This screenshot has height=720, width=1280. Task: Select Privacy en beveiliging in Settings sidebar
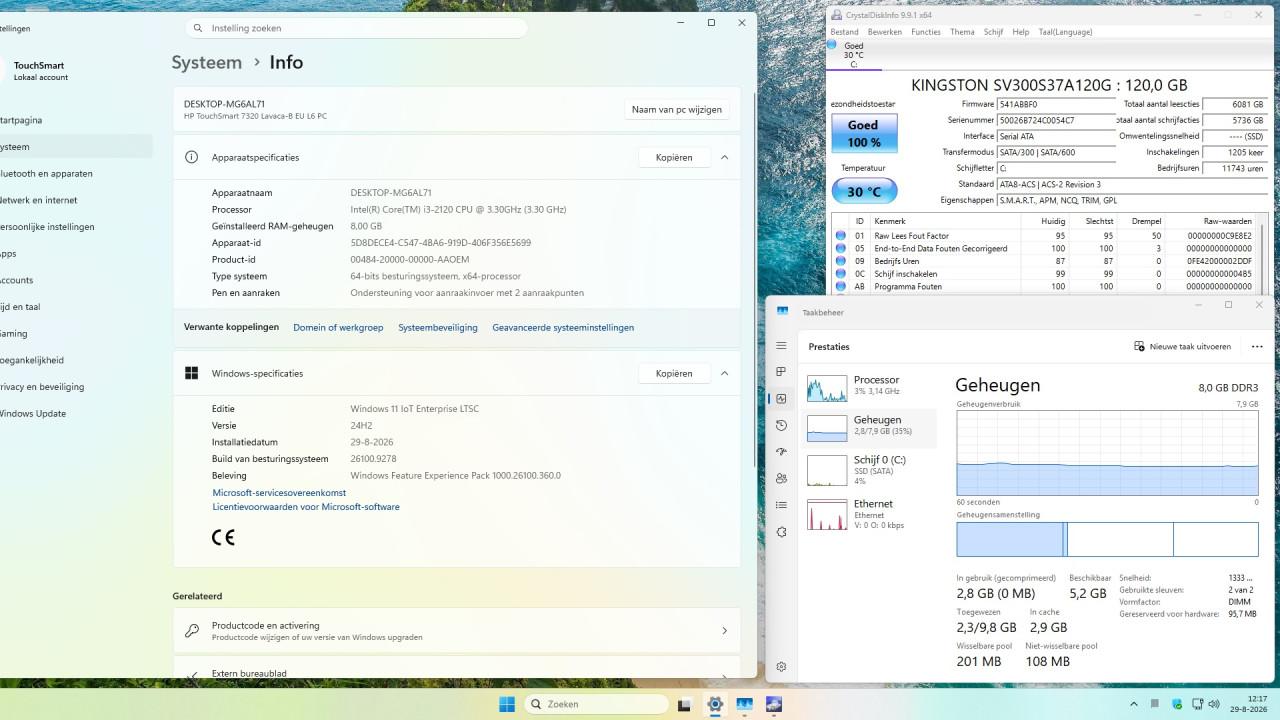point(76,387)
